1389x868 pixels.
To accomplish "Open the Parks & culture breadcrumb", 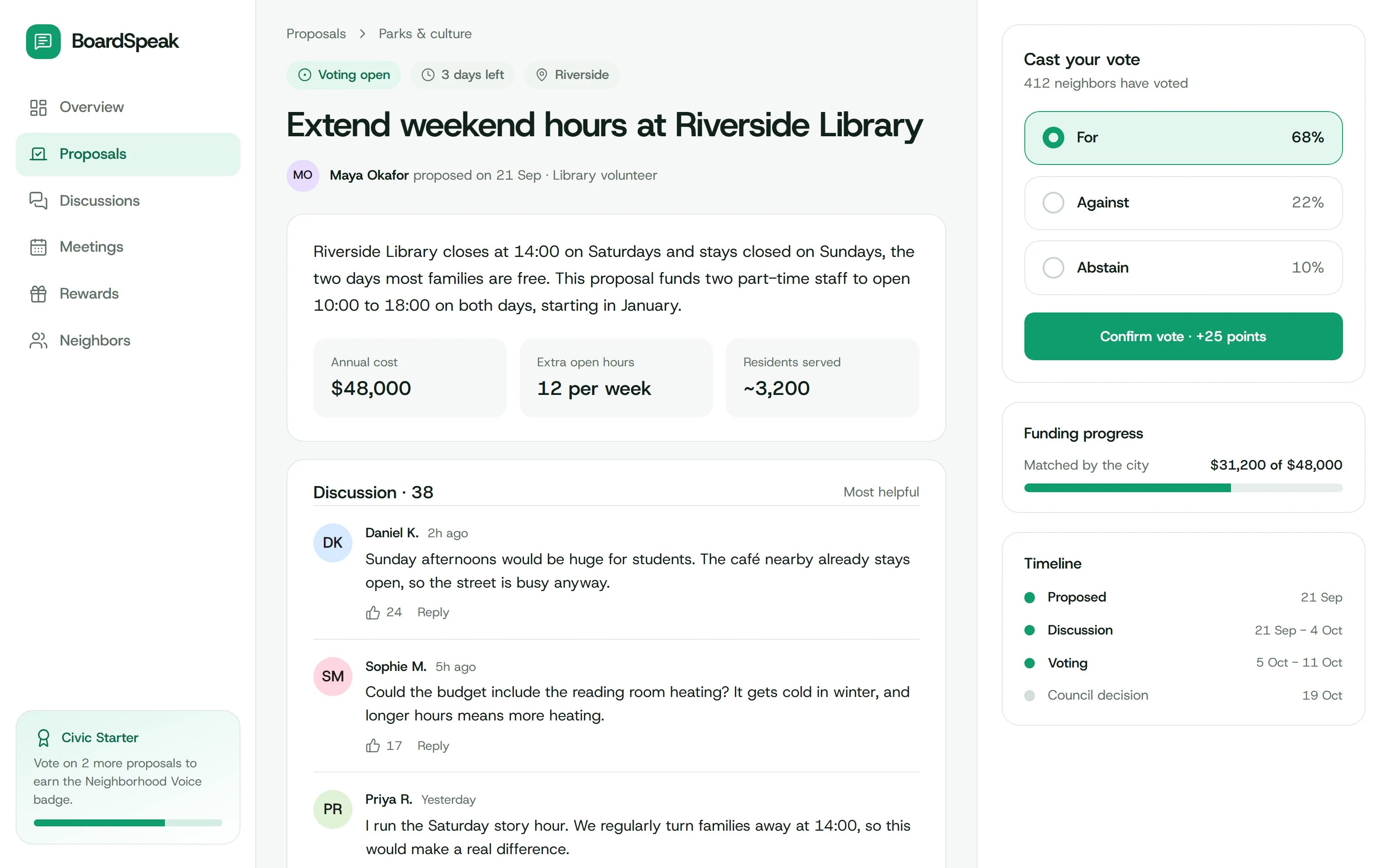I will pos(425,34).
